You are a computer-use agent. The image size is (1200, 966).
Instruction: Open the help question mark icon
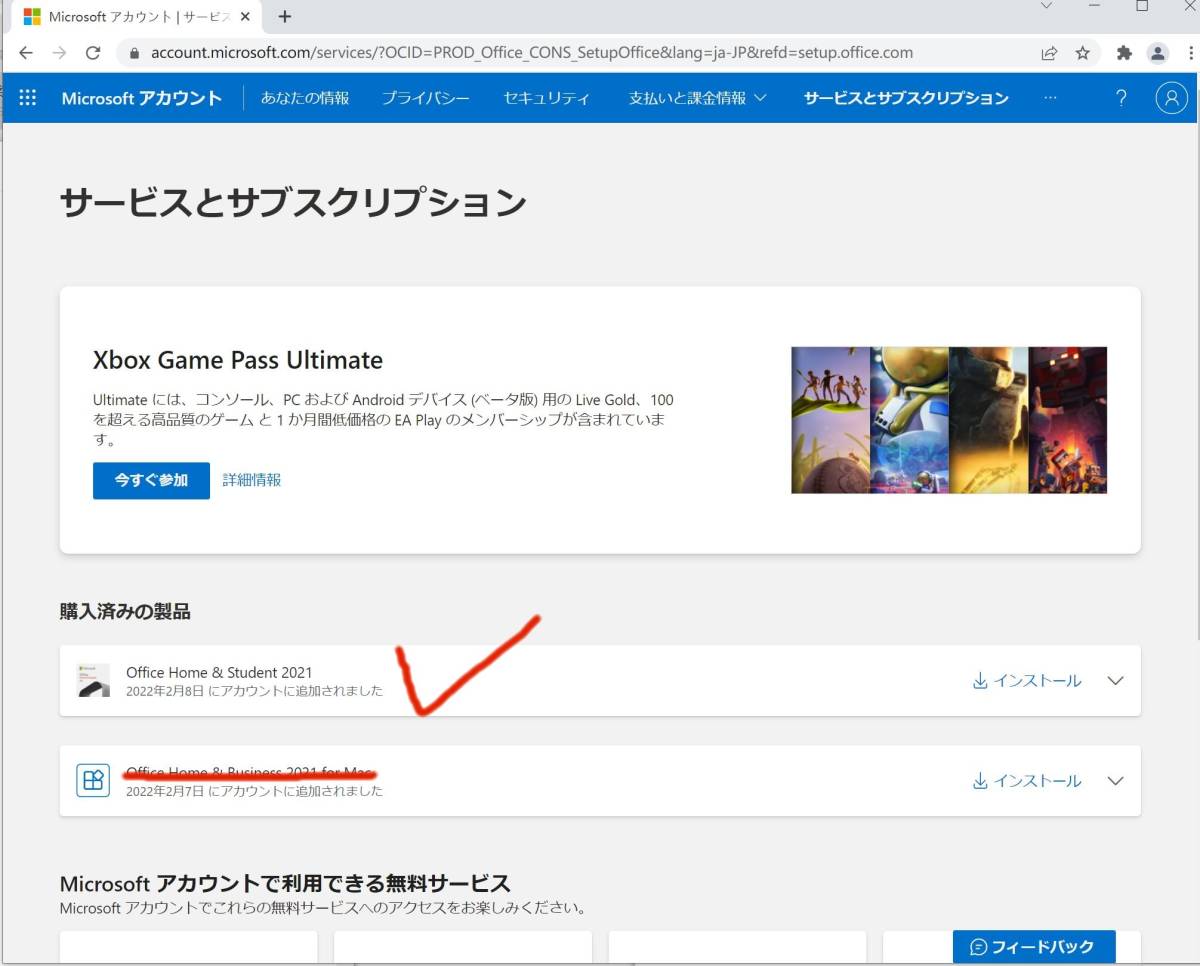click(x=1121, y=98)
